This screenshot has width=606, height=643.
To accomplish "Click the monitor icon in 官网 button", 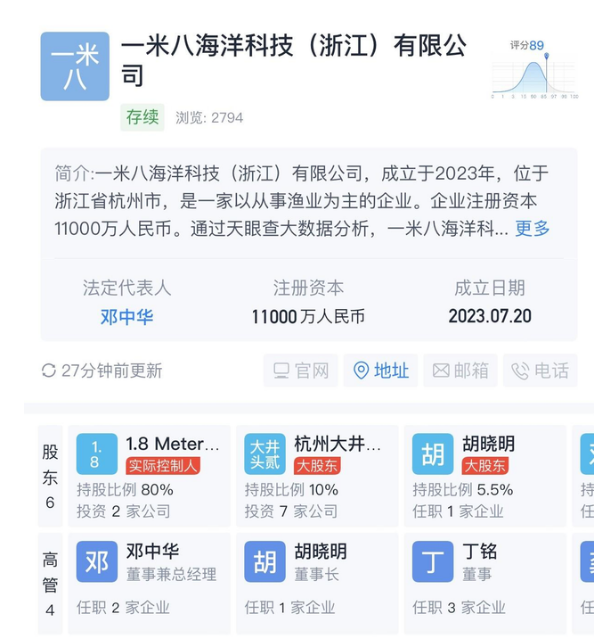I will 281,371.
